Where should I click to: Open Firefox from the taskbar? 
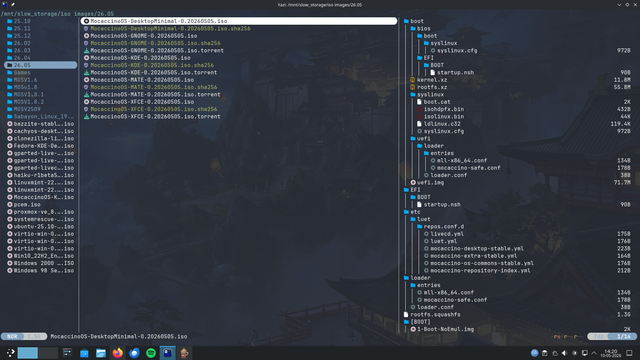pos(118,353)
